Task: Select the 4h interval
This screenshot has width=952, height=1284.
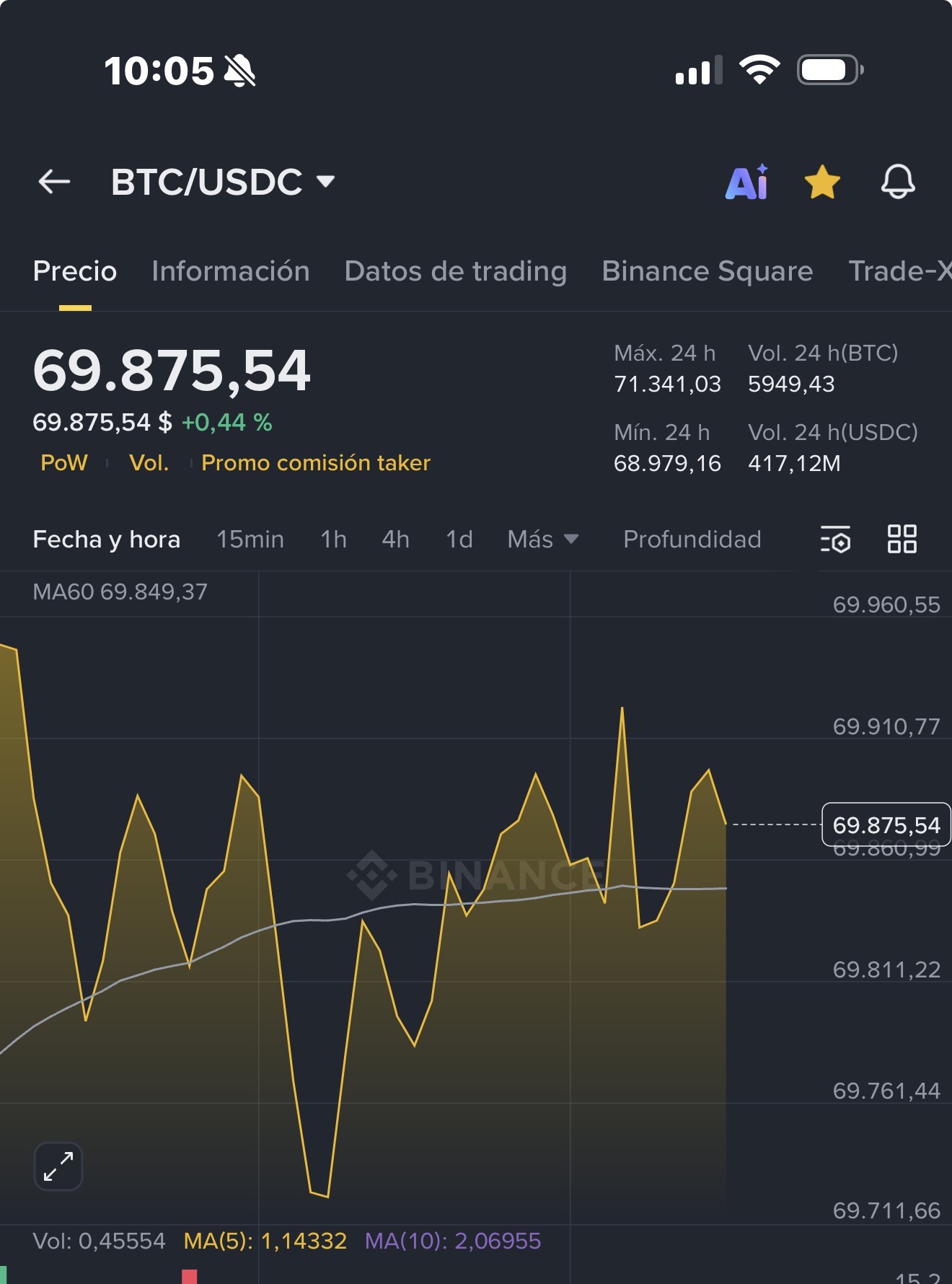Action: coord(395,540)
